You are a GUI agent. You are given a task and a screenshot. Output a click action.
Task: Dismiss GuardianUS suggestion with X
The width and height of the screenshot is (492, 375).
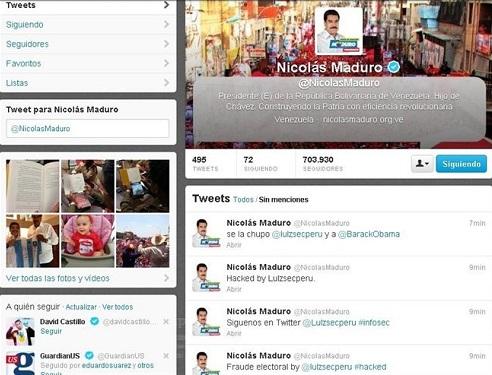coord(166,356)
